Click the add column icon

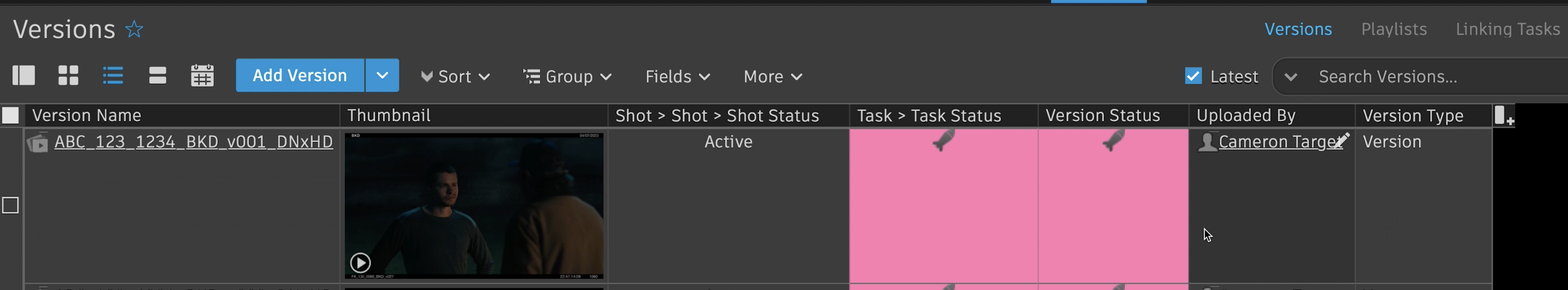(1504, 115)
